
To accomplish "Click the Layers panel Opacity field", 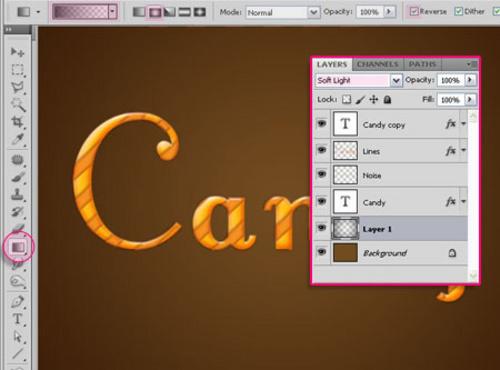I will [x=451, y=80].
